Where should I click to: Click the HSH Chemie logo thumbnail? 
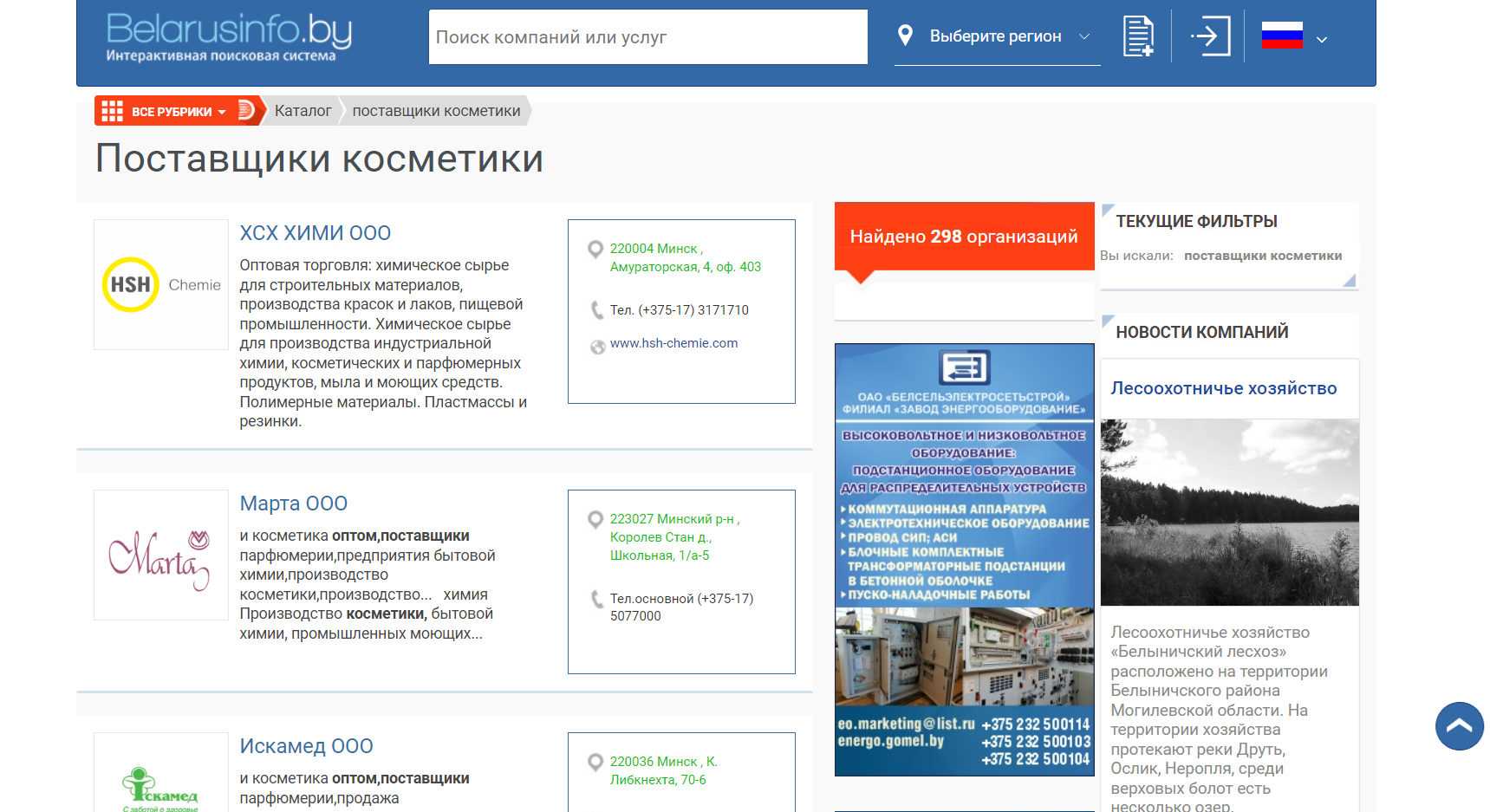[x=161, y=284]
